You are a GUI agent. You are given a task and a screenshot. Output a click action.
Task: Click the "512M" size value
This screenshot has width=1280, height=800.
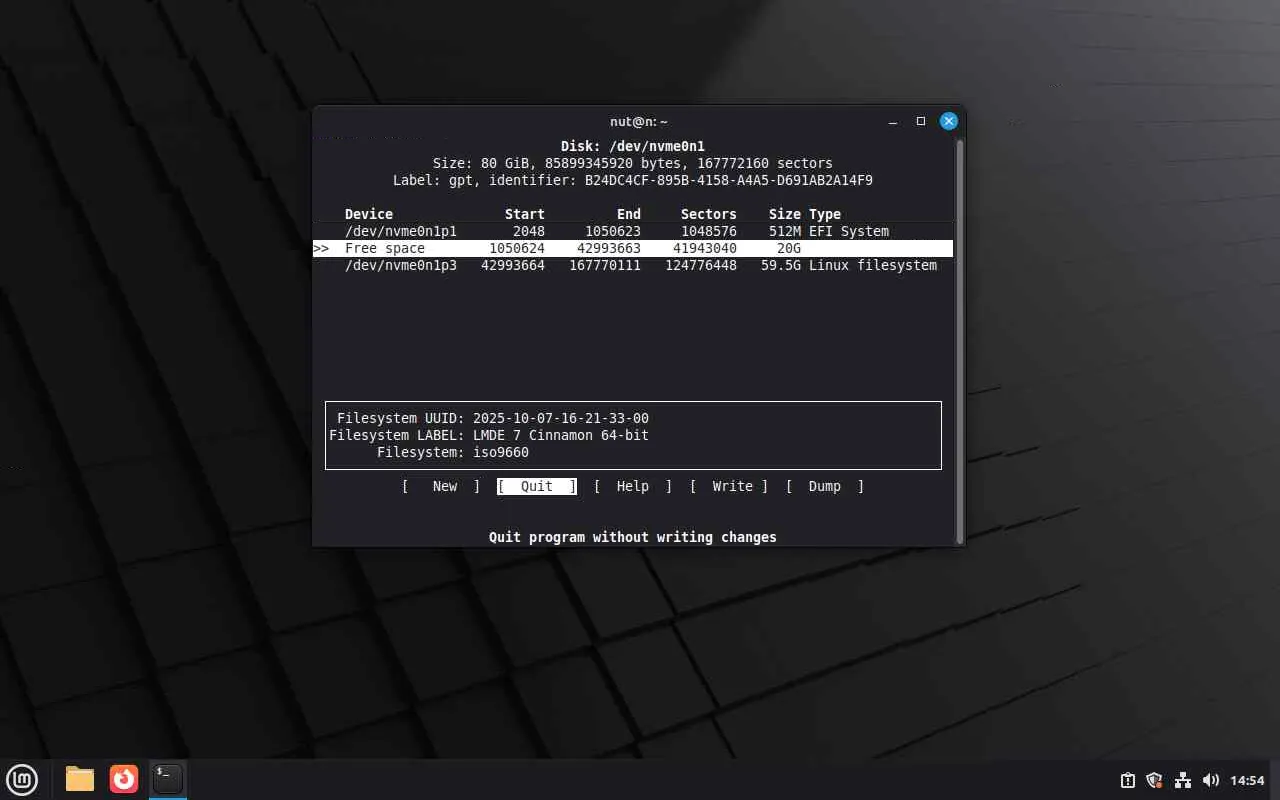tap(785, 231)
